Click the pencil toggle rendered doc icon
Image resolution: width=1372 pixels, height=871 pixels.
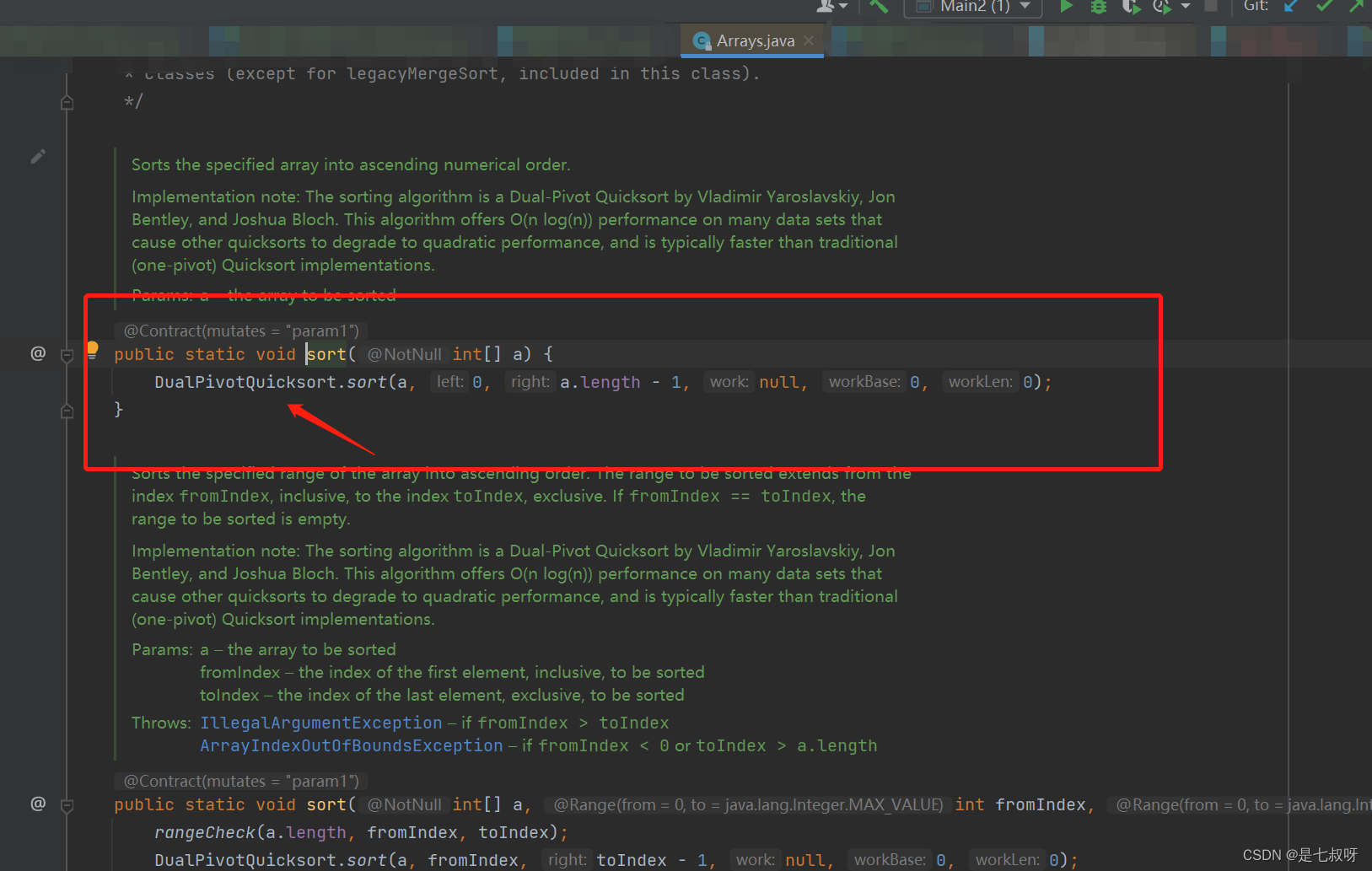pyautogui.click(x=38, y=157)
